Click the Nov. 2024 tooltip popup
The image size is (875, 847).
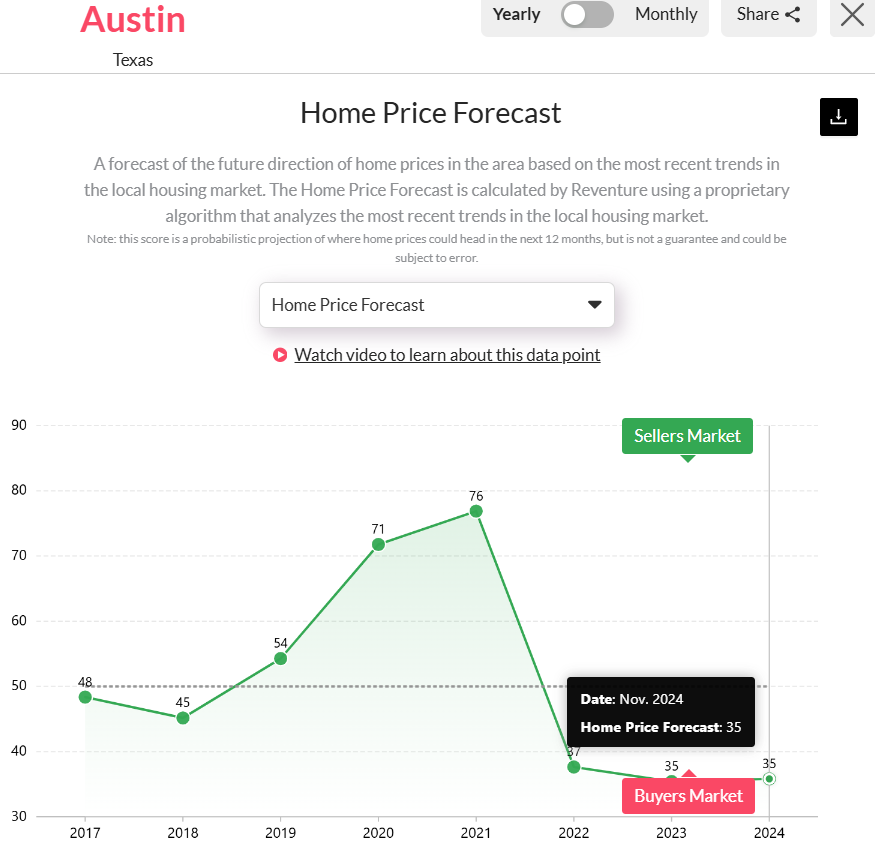point(660,711)
